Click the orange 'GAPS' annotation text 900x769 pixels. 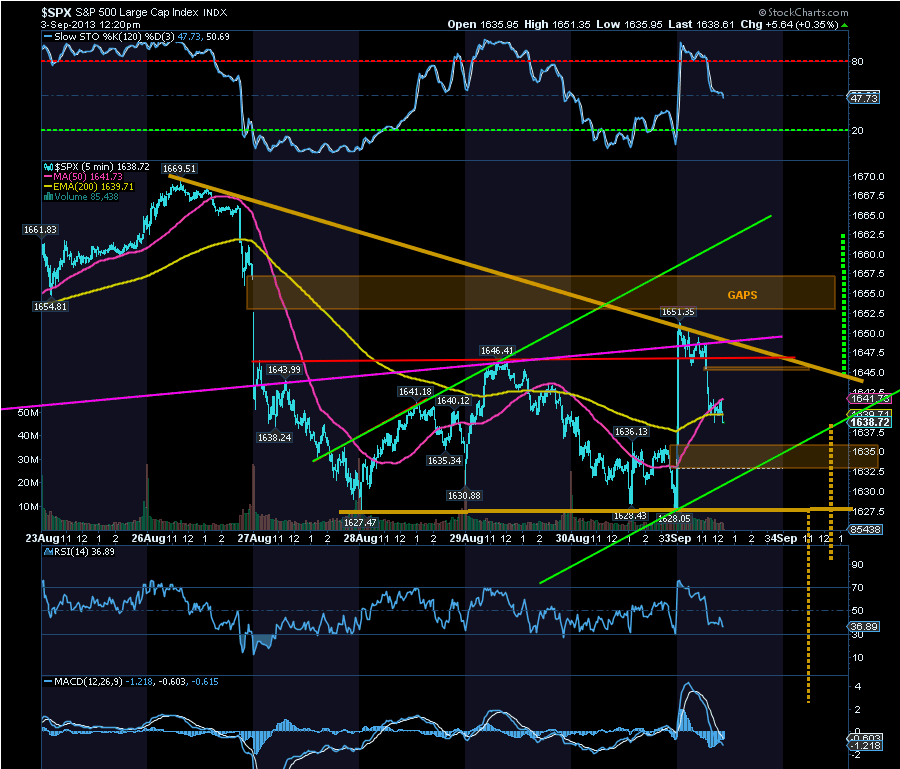742,295
